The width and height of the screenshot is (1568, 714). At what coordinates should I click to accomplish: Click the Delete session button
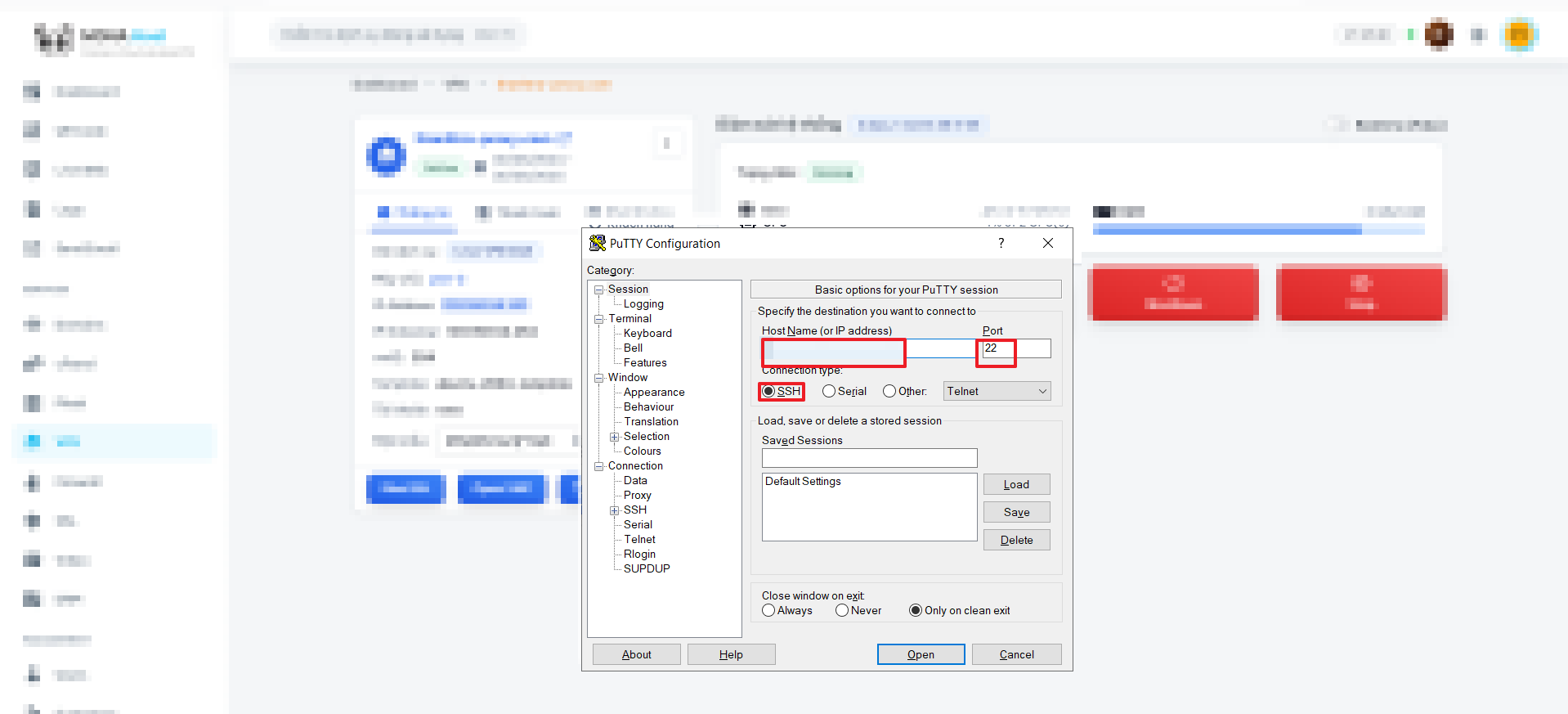pyautogui.click(x=1016, y=540)
